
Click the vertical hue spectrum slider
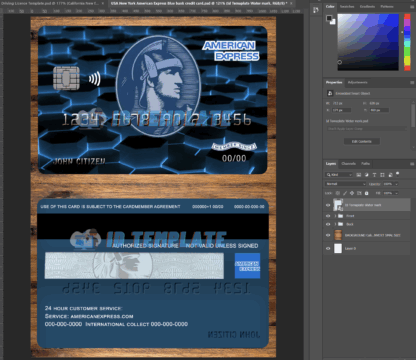pyautogui.click(x=407, y=42)
